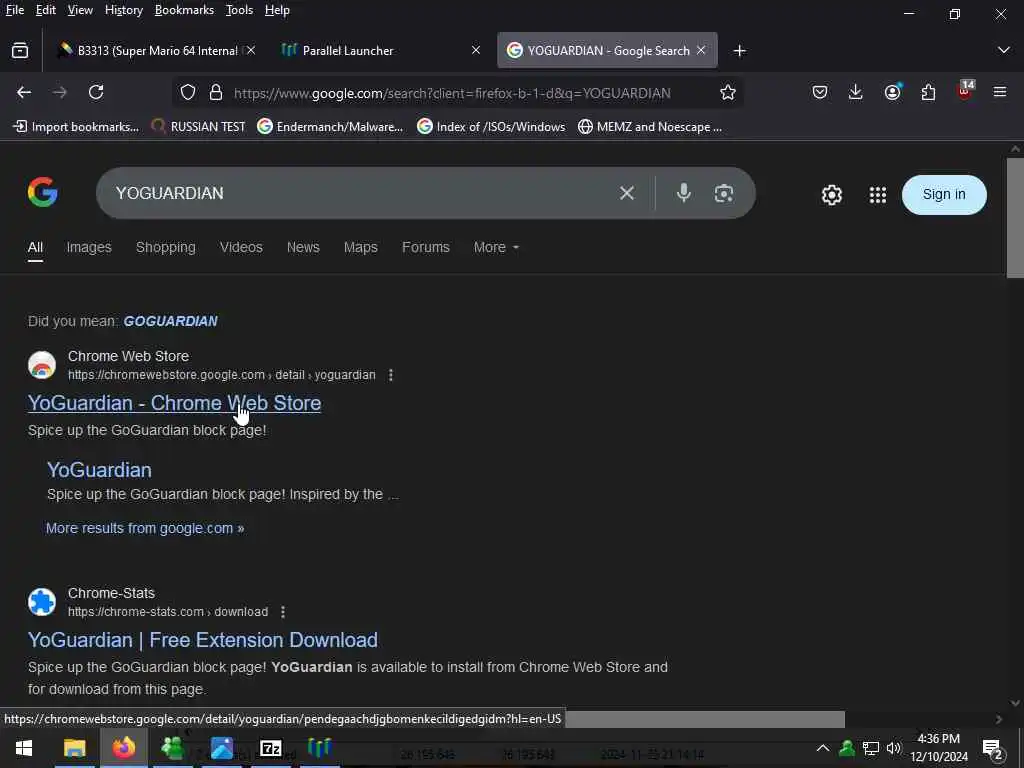This screenshot has height=768, width=1024.
Task: Open the Extensions puzzle icon
Action: tap(928, 93)
